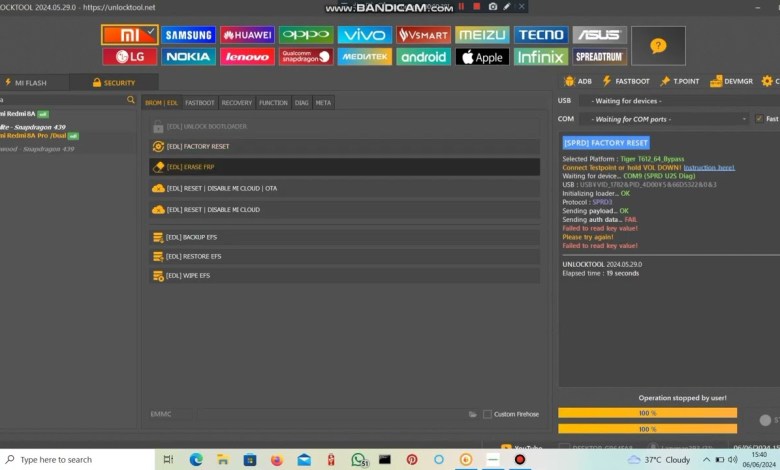Click the search magnifier in model list
780x470 pixels.
pyautogui.click(x=131, y=100)
